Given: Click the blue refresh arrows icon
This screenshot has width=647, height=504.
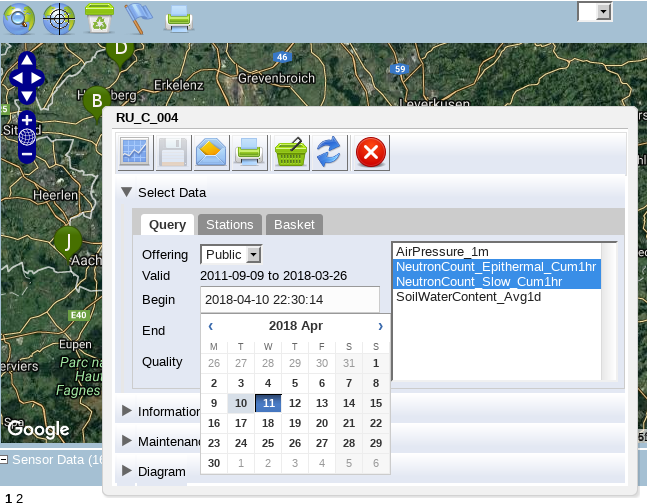Looking at the screenshot, I should (329, 153).
